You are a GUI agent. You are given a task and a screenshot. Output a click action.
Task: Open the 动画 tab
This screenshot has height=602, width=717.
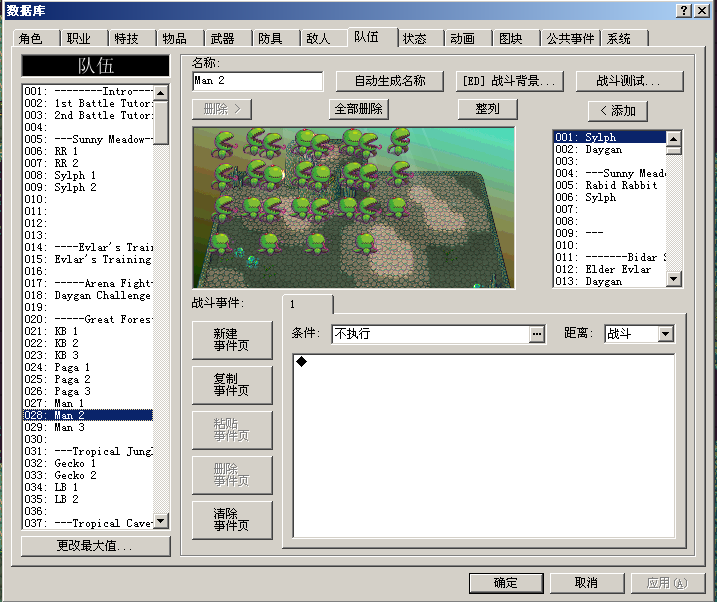coord(469,38)
